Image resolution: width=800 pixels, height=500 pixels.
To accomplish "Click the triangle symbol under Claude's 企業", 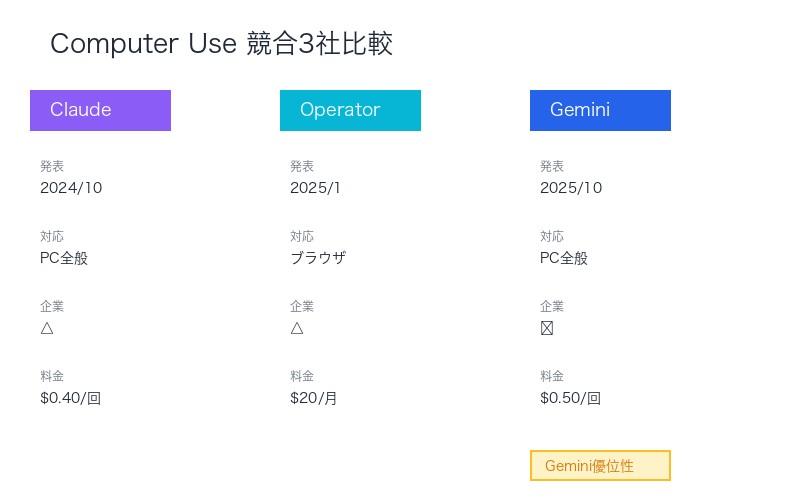I will (x=47, y=328).
